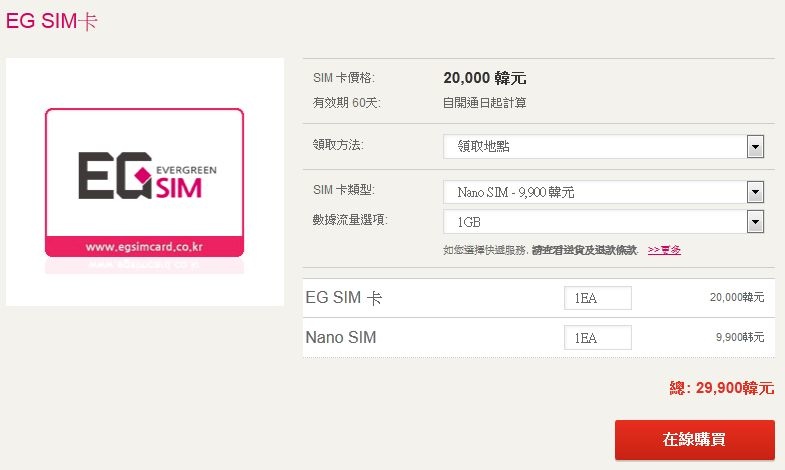
Task: Click the red 在線購買 buy button
Action: click(694, 439)
